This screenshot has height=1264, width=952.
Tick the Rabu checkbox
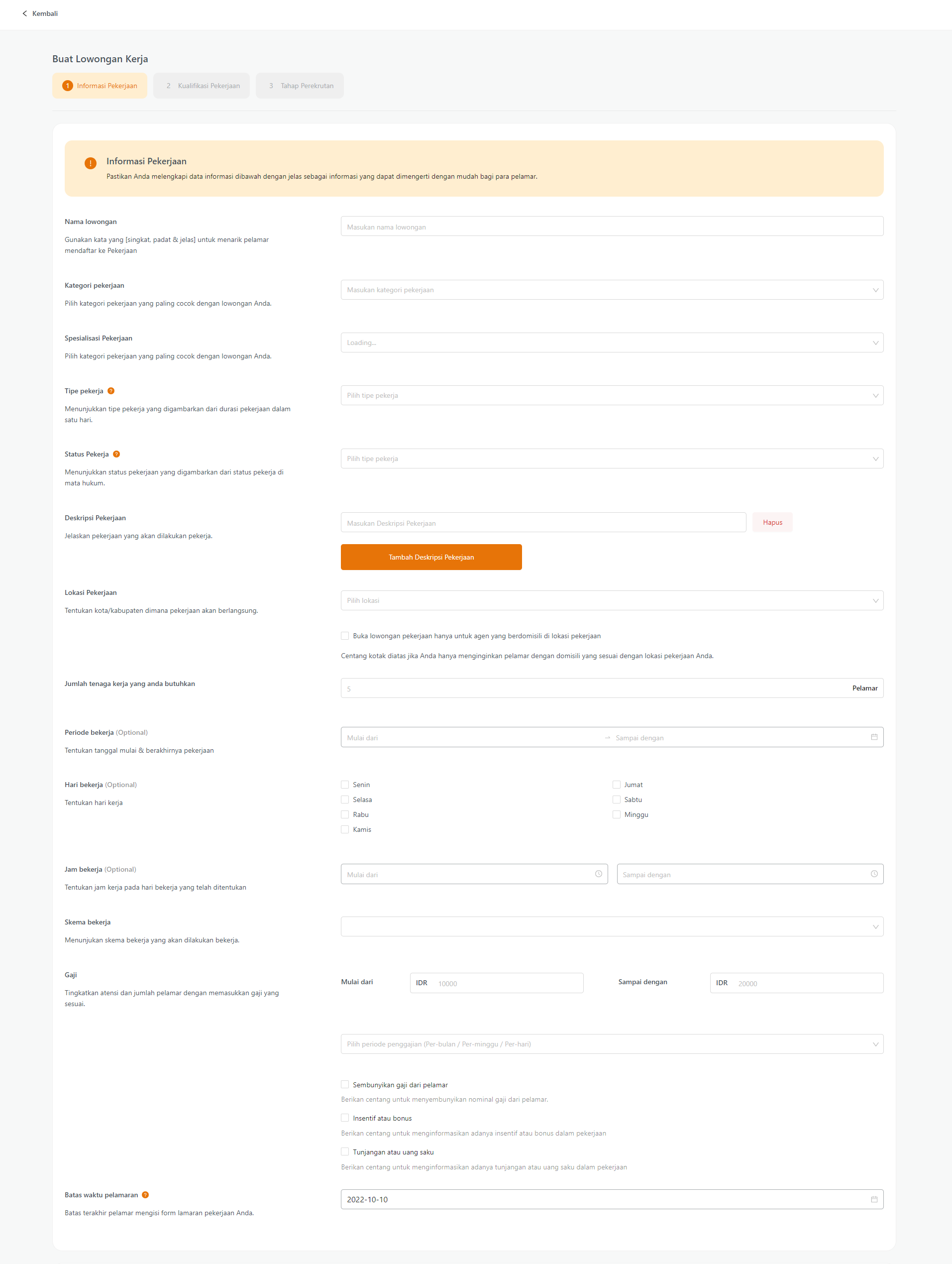pos(345,814)
